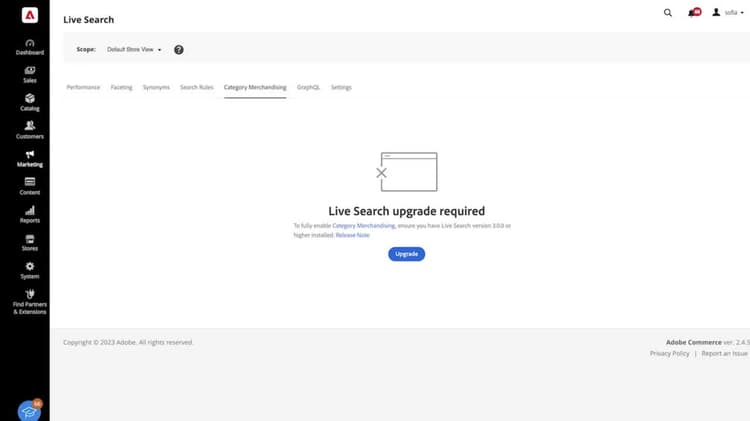
Task: Open the System sidebar menu
Action: 30,270
